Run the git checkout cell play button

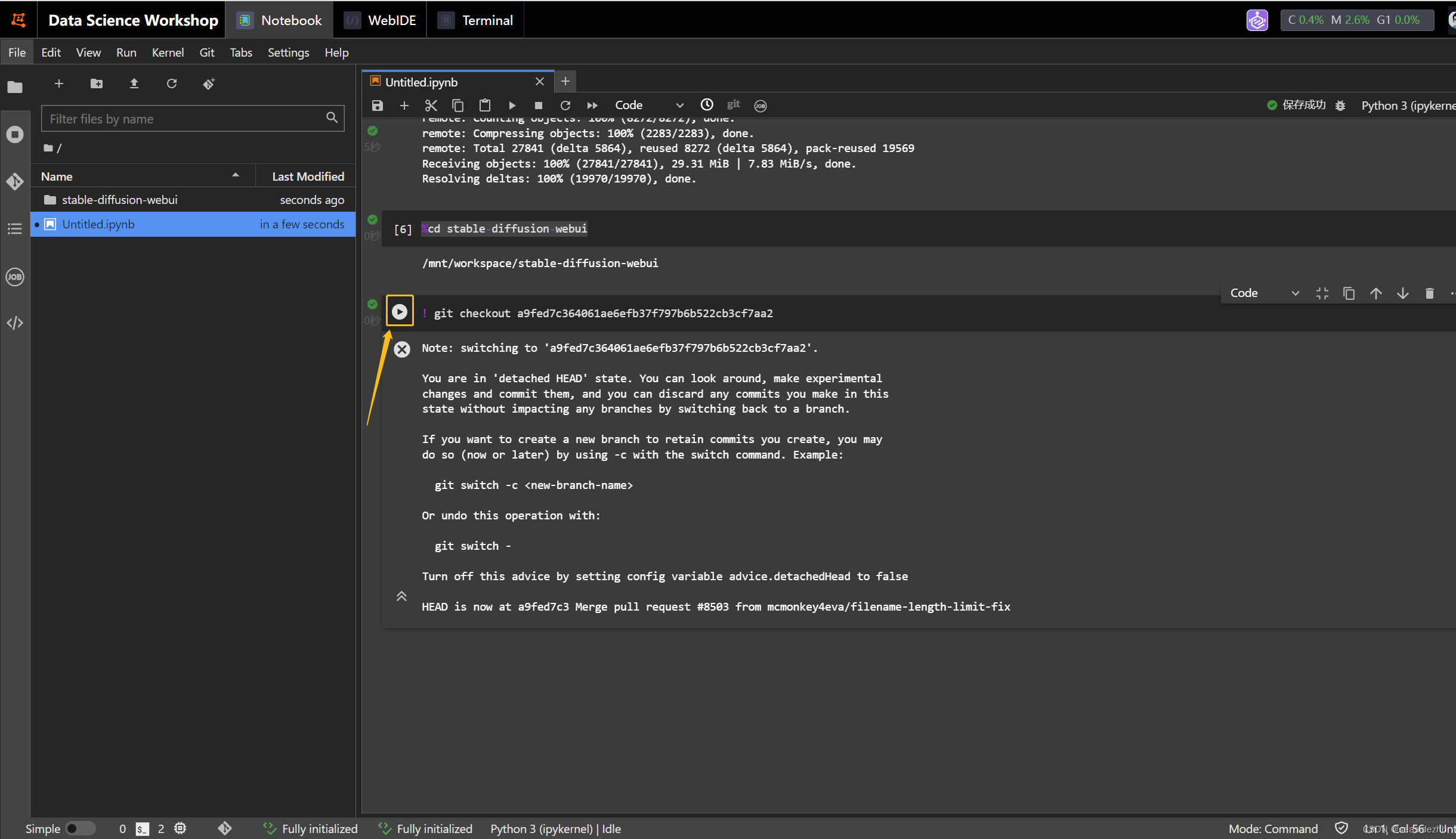[x=400, y=311]
